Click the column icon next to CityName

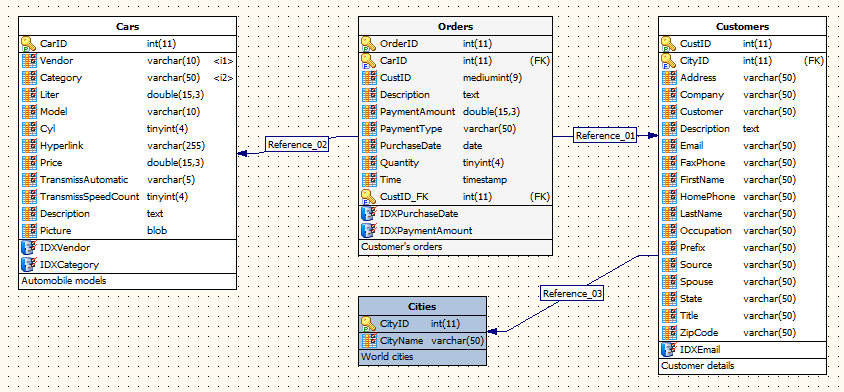click(369, 341)
